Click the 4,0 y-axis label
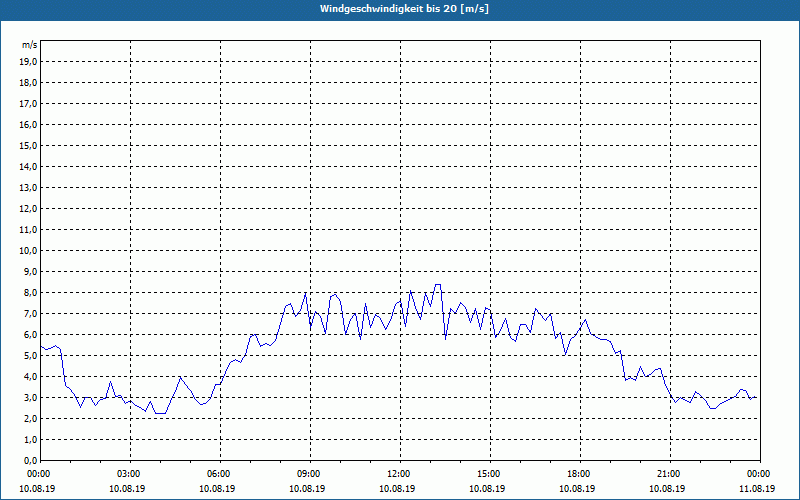800x500 pixels. click(30, 377)
